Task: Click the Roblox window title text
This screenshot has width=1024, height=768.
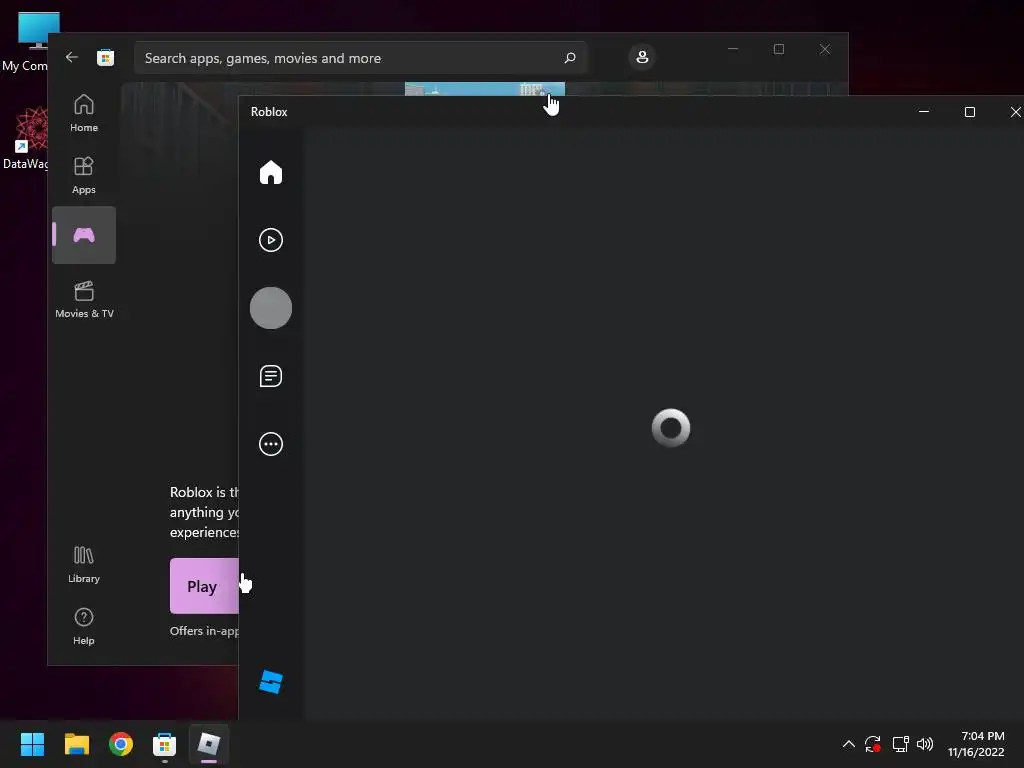Action: click(x=269, y=112)
